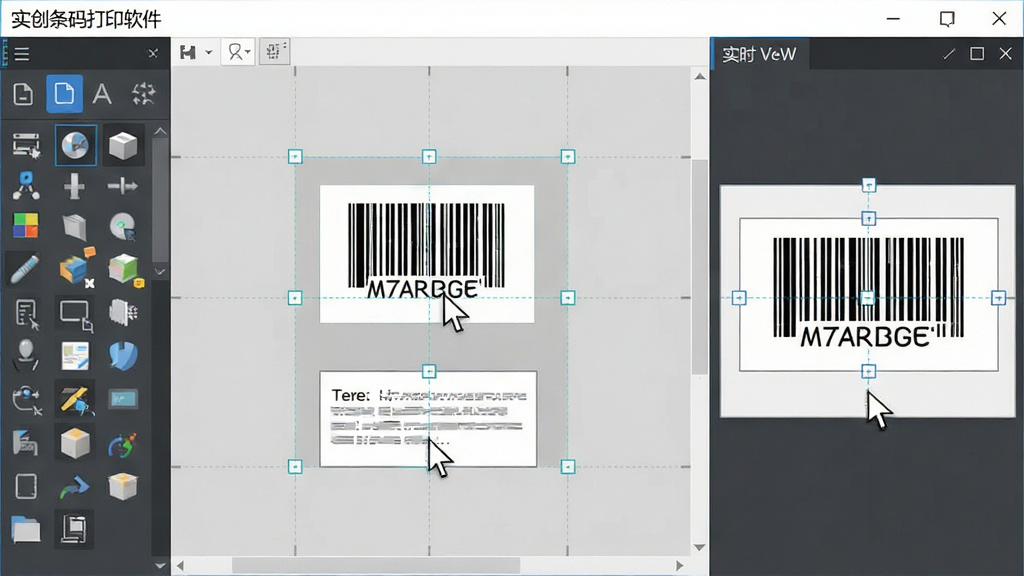The height and width of the screenshot is (576, 1024).
Task: Click the user rotate cycle icon
Action: coord(27,399)
